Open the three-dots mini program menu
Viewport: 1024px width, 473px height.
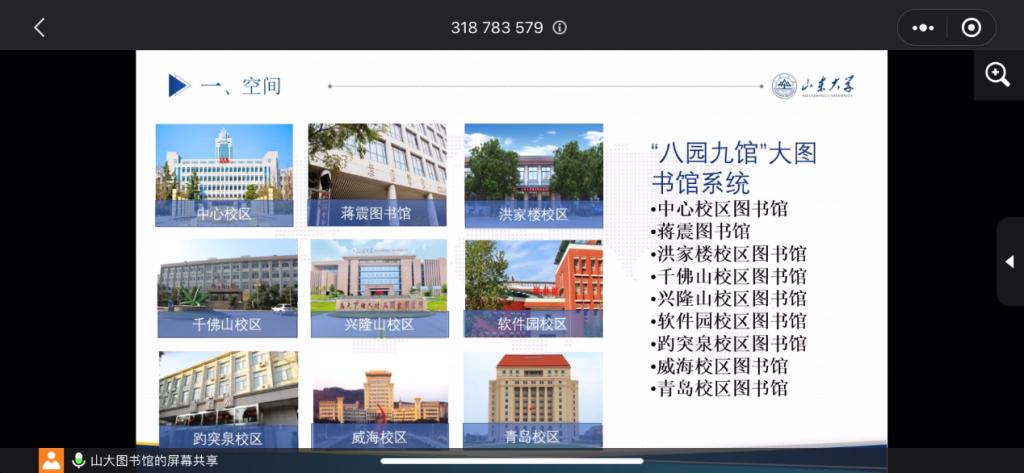pos(924,28)
